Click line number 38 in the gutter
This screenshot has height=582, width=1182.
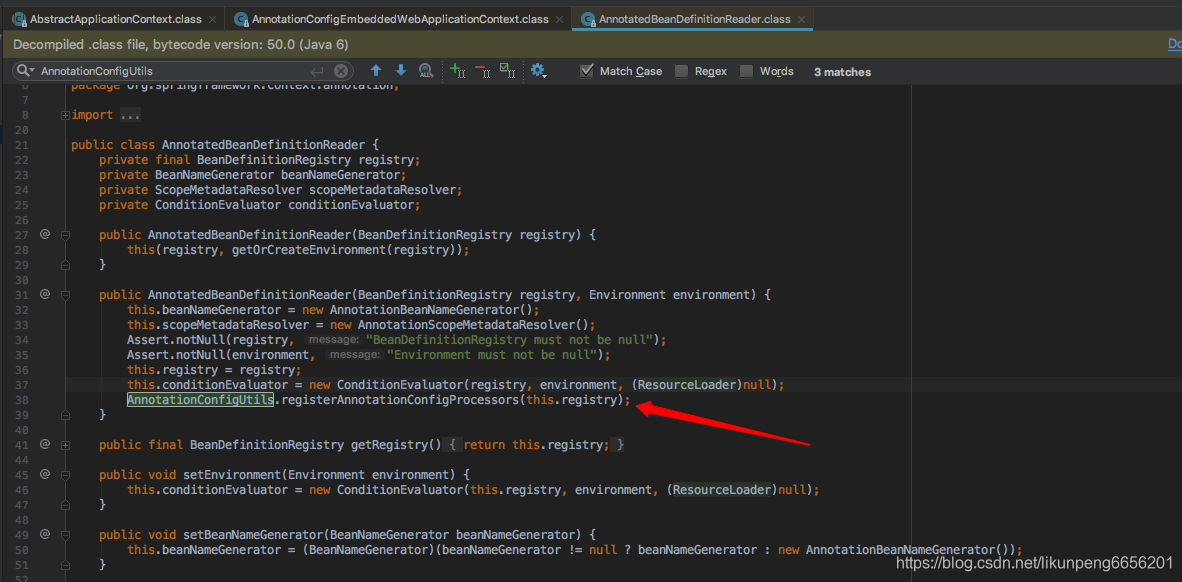(20, 400)
